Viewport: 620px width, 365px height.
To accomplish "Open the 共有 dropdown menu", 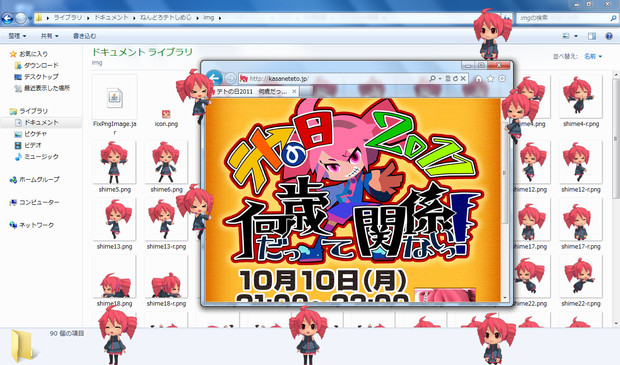I will tap(49, 36).
